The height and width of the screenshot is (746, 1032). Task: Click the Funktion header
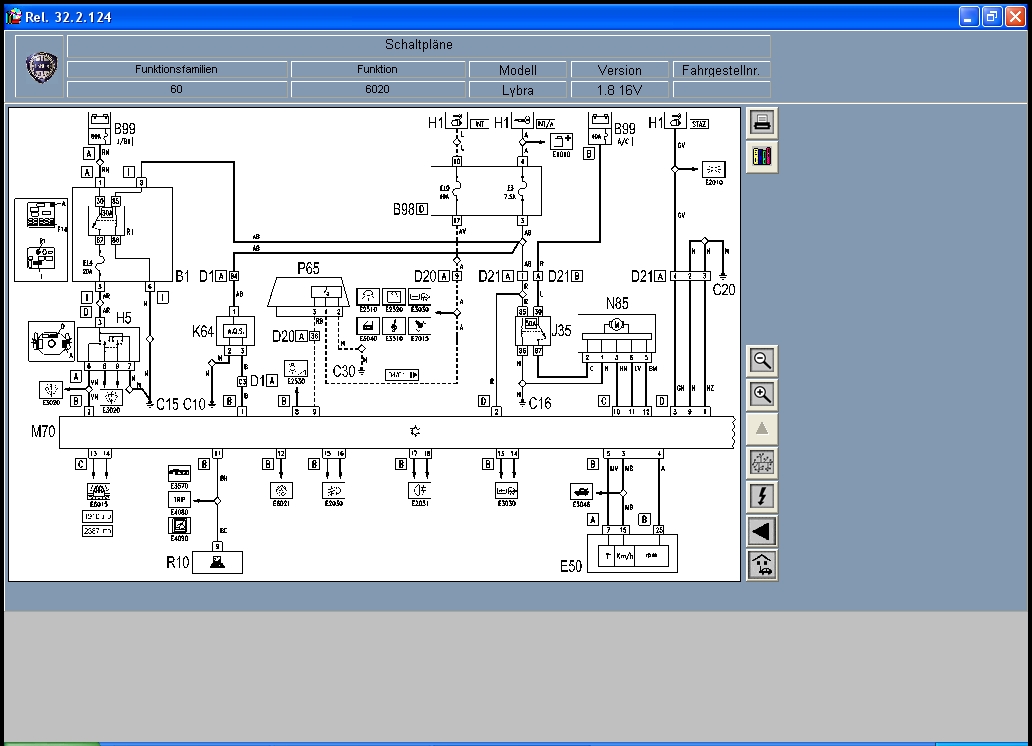point(378,69)
